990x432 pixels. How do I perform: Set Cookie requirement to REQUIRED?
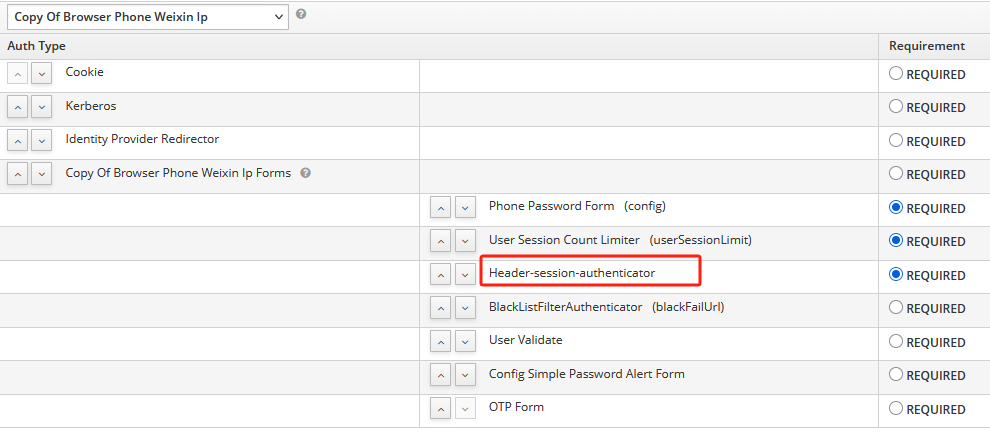coord(896,74)
